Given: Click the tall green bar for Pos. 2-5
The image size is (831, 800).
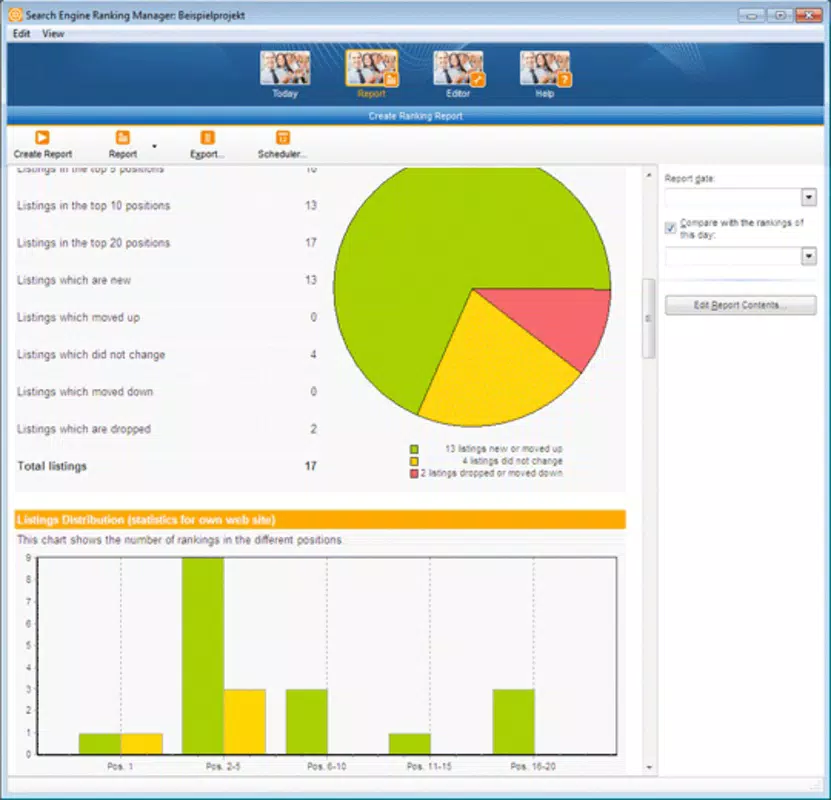Looking at the screenshot, I should [x=202, y=655].
